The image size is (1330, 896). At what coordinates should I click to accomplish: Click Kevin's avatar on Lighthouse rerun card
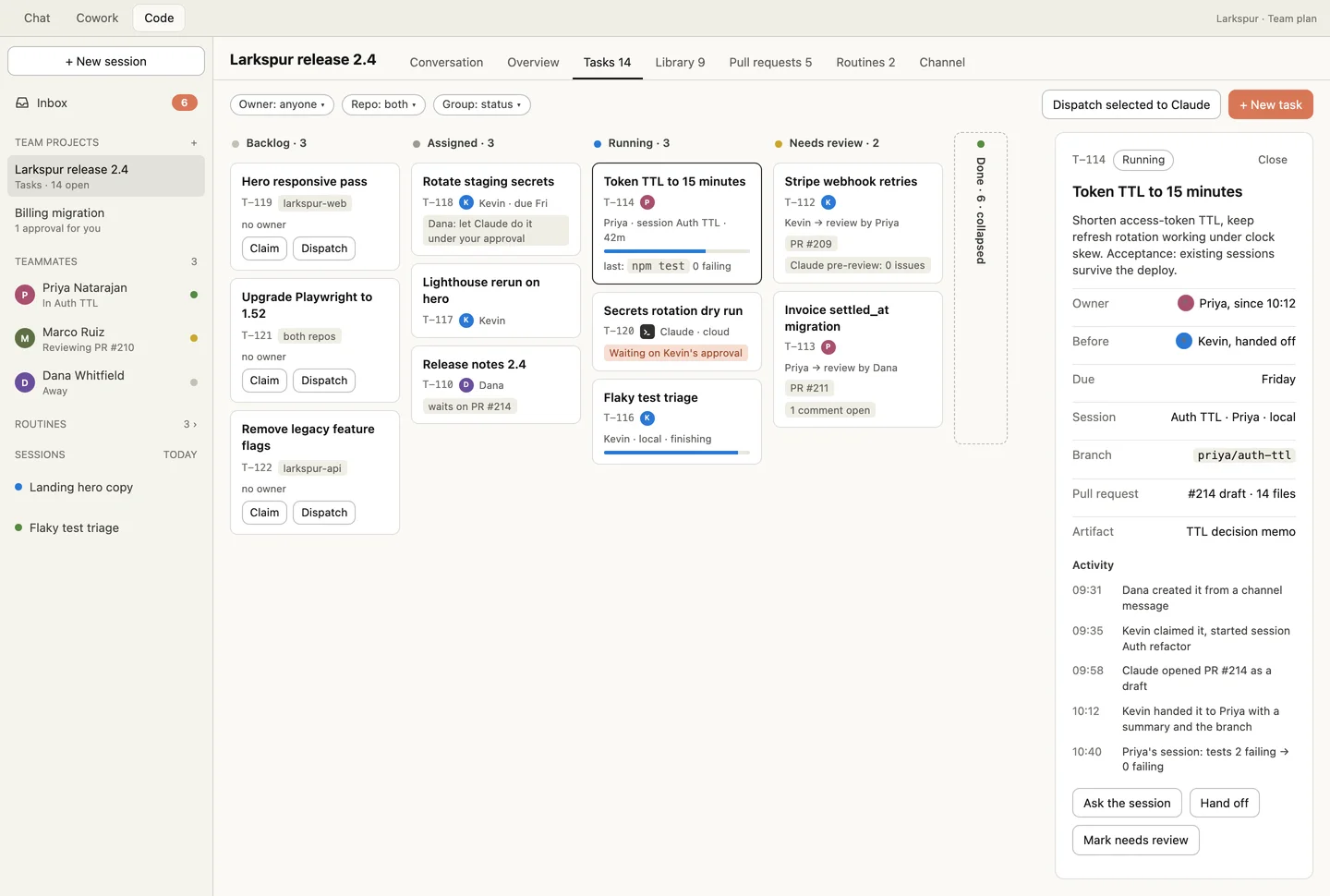(x=466, y=321)
